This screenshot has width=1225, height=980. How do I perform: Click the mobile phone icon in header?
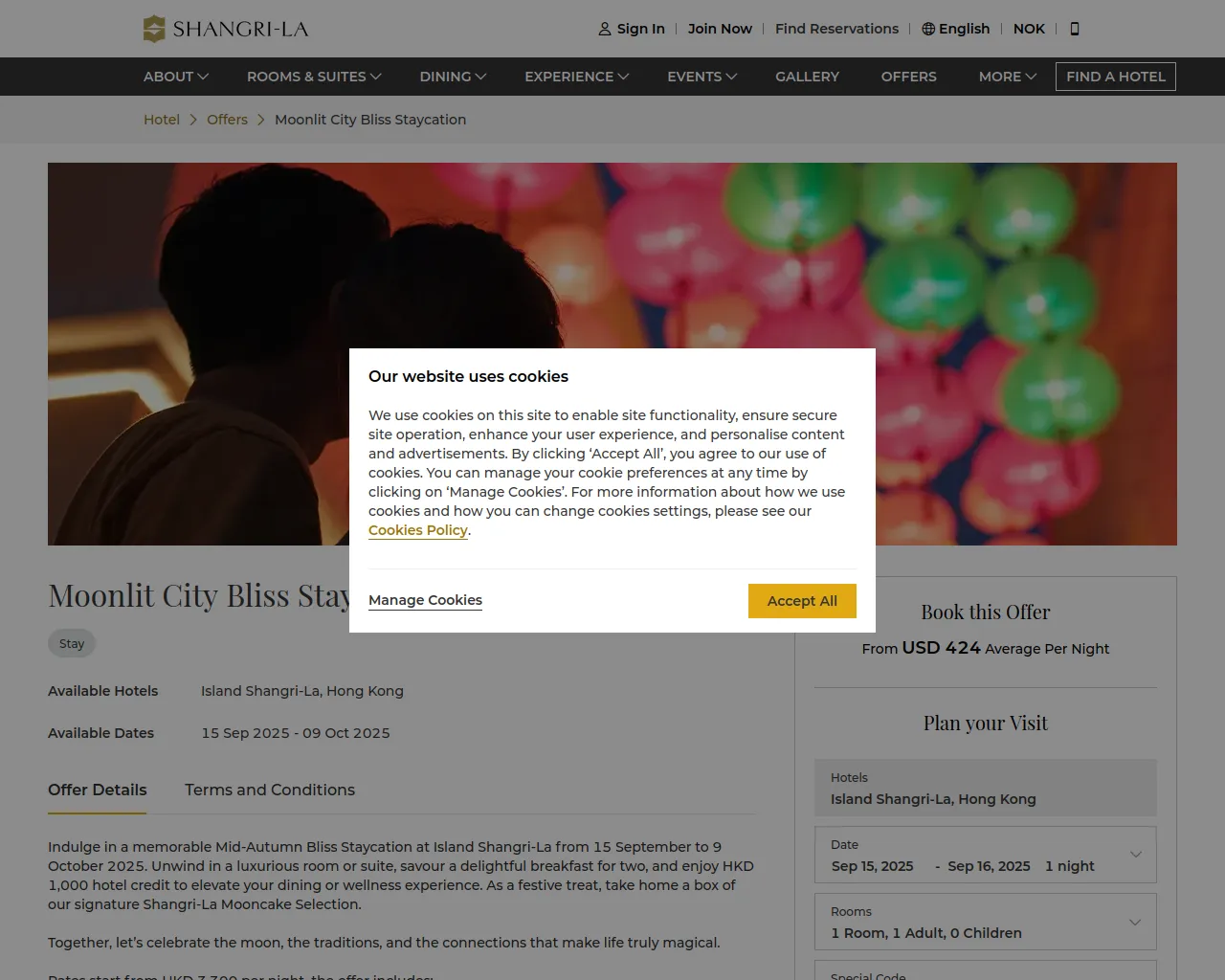pyautogui.click(x=1075, y=29)
